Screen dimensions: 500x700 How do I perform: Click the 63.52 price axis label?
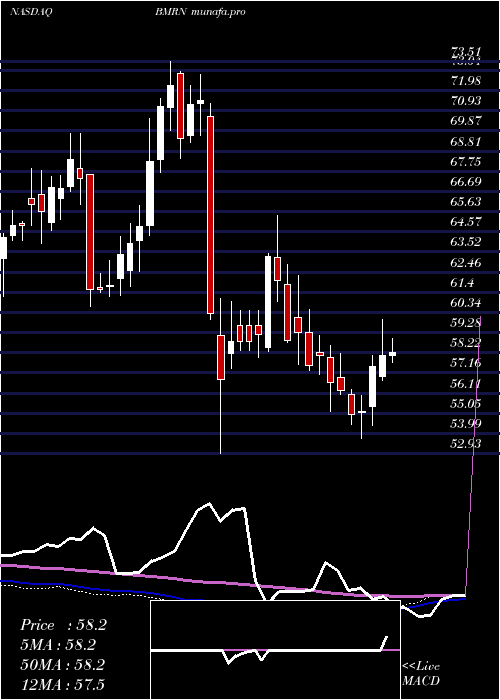467,242
